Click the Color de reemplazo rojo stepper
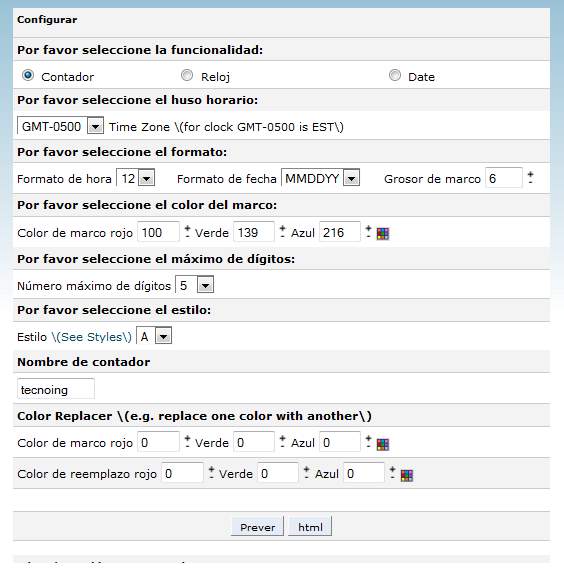The image size is (564, 573). (x=211, y=473)
